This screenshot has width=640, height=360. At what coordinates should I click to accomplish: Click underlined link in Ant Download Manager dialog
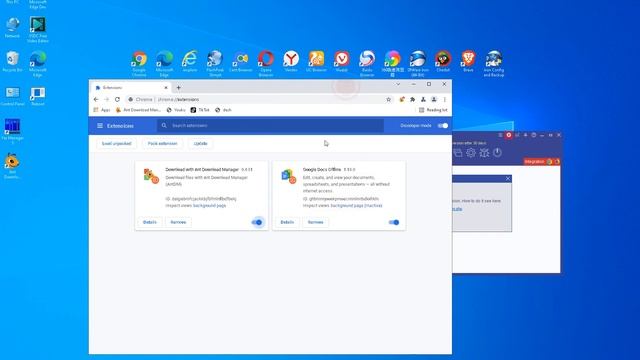tap(457, 209)
